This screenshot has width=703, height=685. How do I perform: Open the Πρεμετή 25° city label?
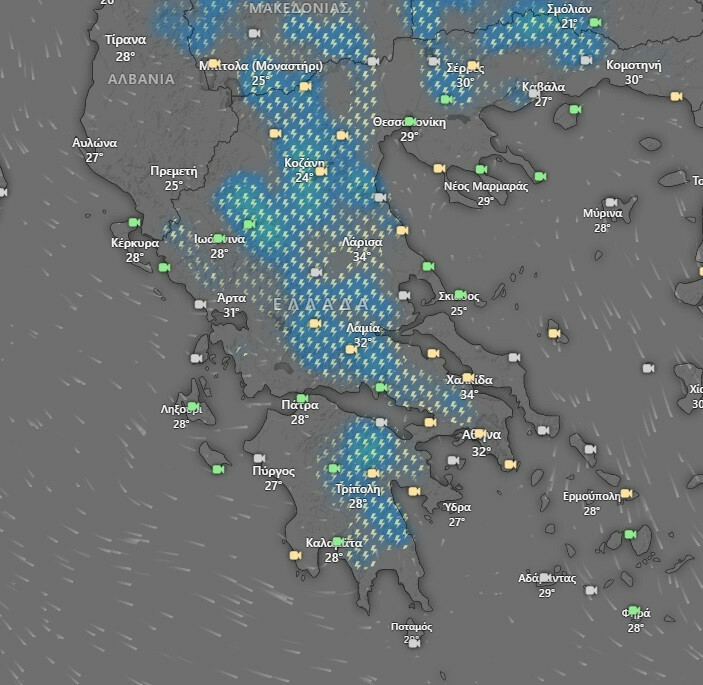[x=174, y=178]
